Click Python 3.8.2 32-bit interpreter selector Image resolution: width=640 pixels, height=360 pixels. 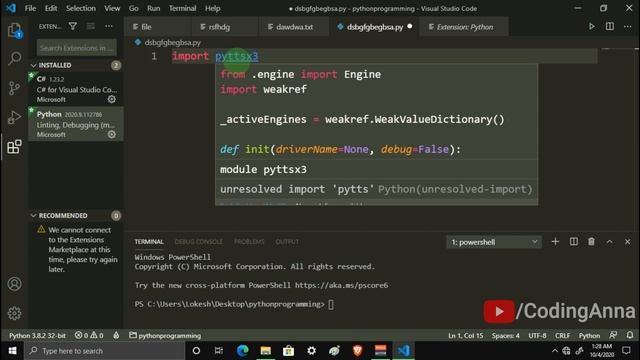click(37, 335)
